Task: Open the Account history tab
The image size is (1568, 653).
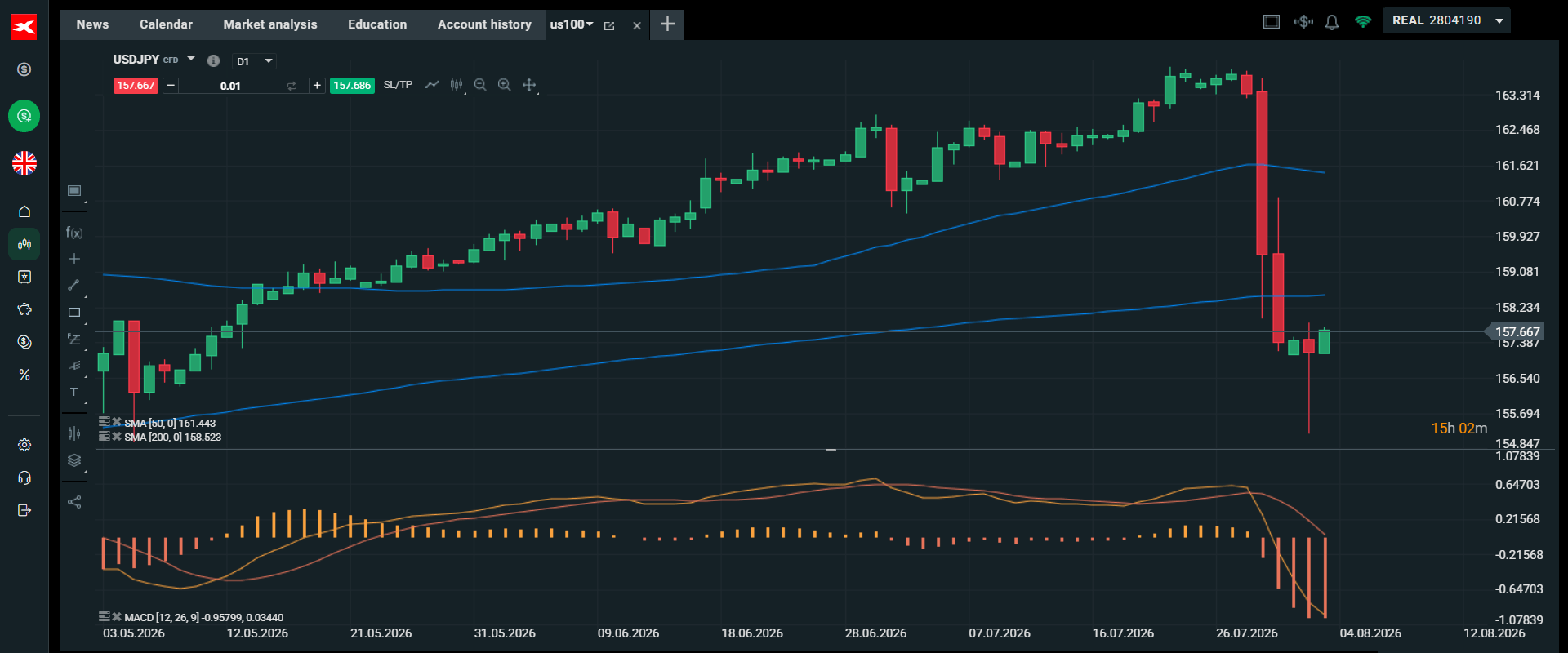Action: (484, 24)
